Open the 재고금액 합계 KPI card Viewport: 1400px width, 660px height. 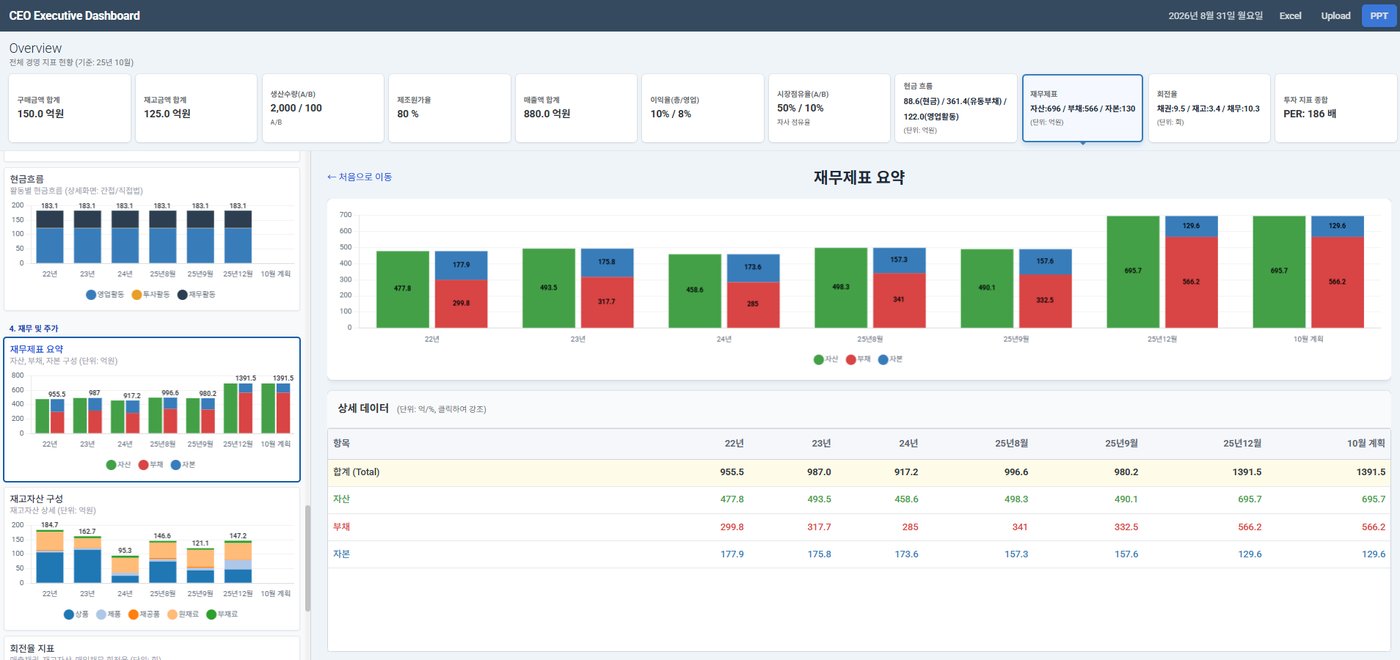[194, 108]
